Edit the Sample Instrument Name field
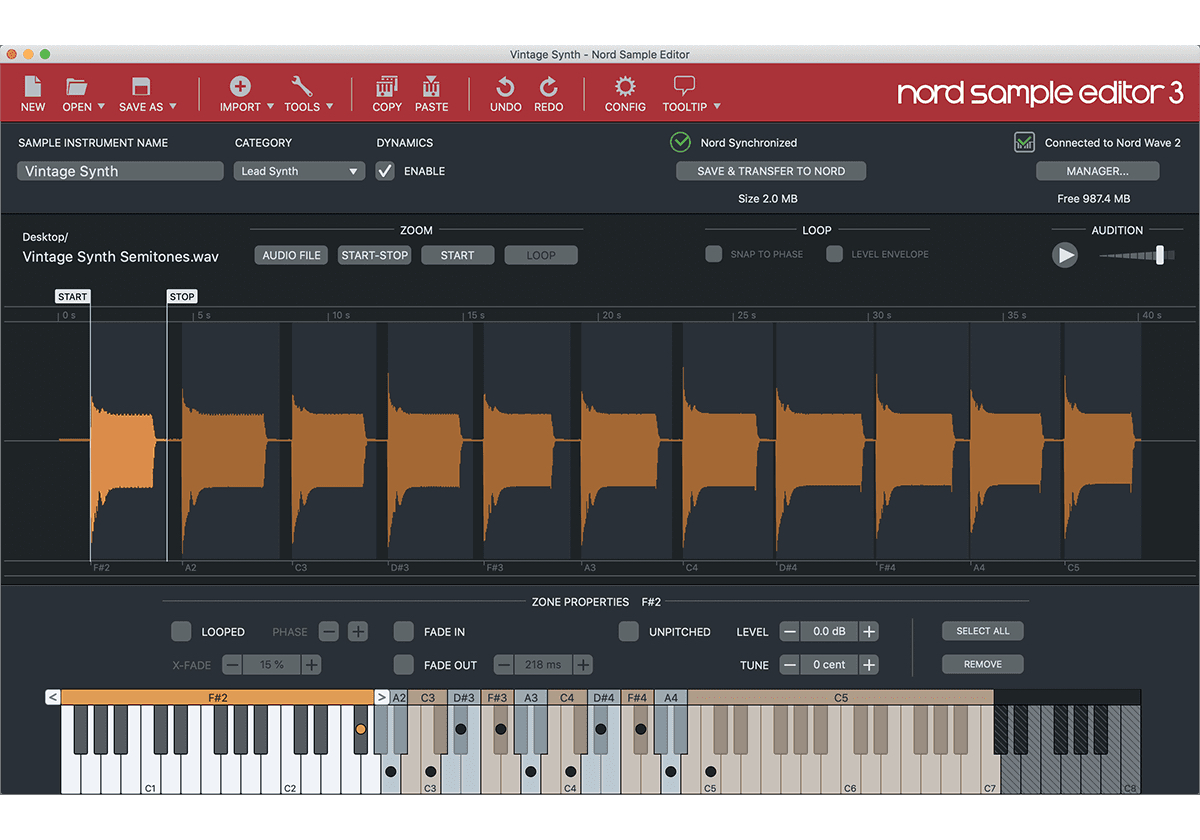 (120, 171)
